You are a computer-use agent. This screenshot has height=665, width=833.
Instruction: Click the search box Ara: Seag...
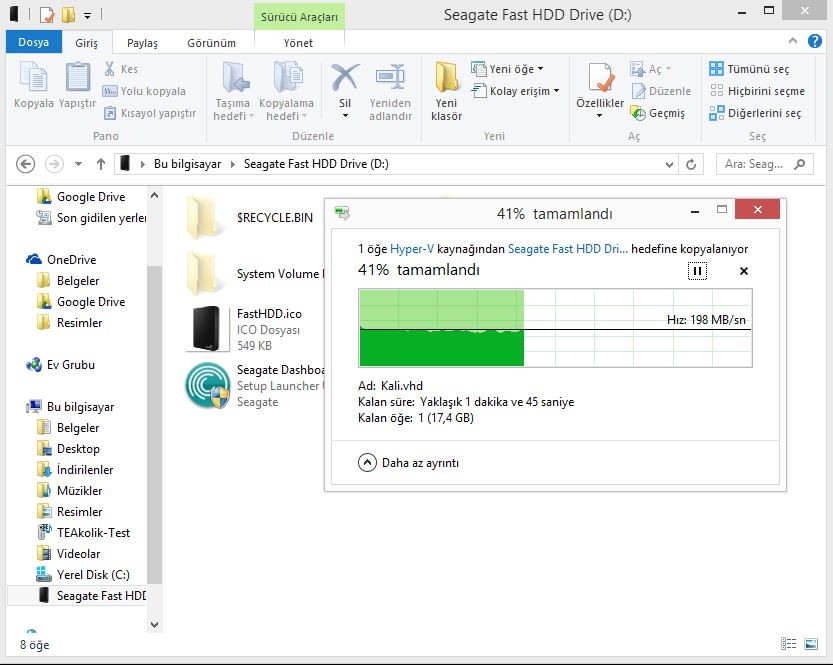click(764, 164)
